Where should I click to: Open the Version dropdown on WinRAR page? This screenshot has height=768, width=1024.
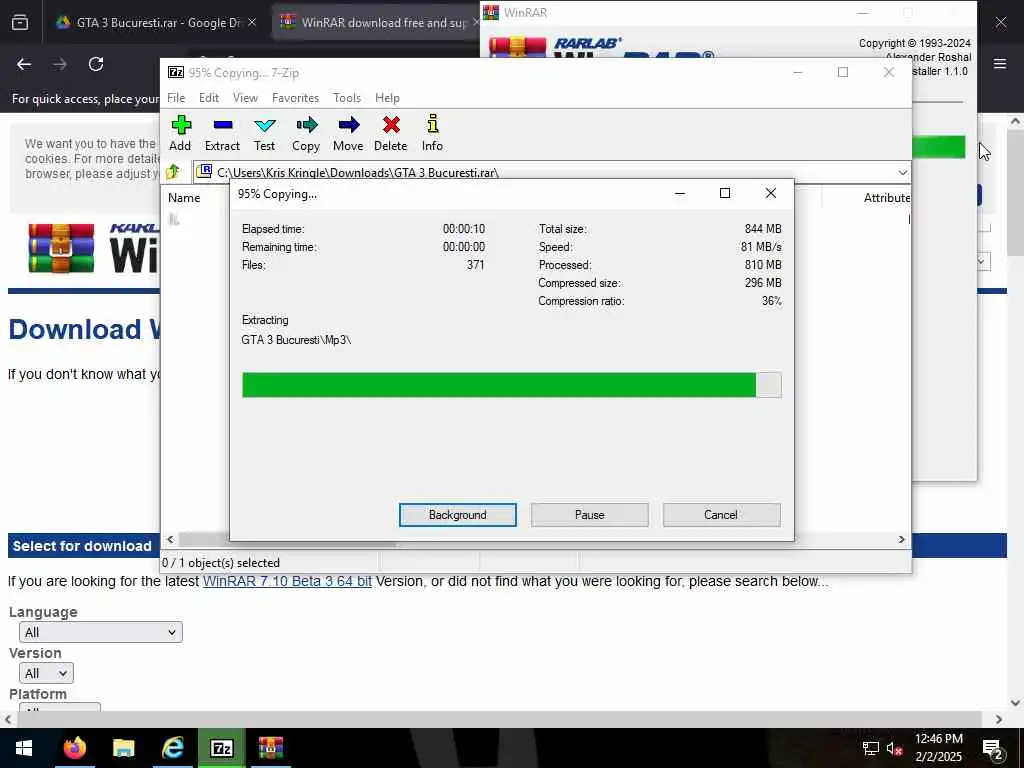pos(46,673)
